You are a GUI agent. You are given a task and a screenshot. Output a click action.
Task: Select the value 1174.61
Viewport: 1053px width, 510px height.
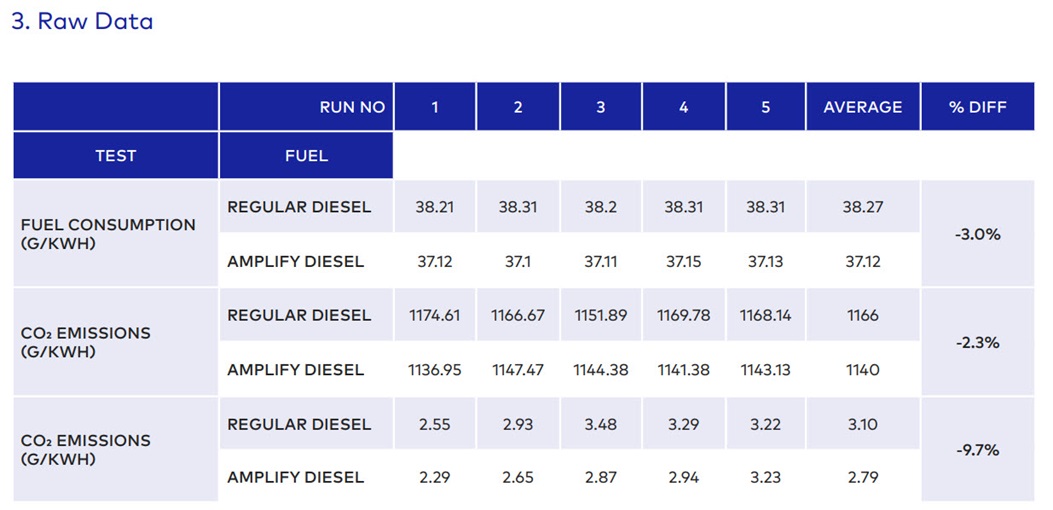tap(435, 314)
